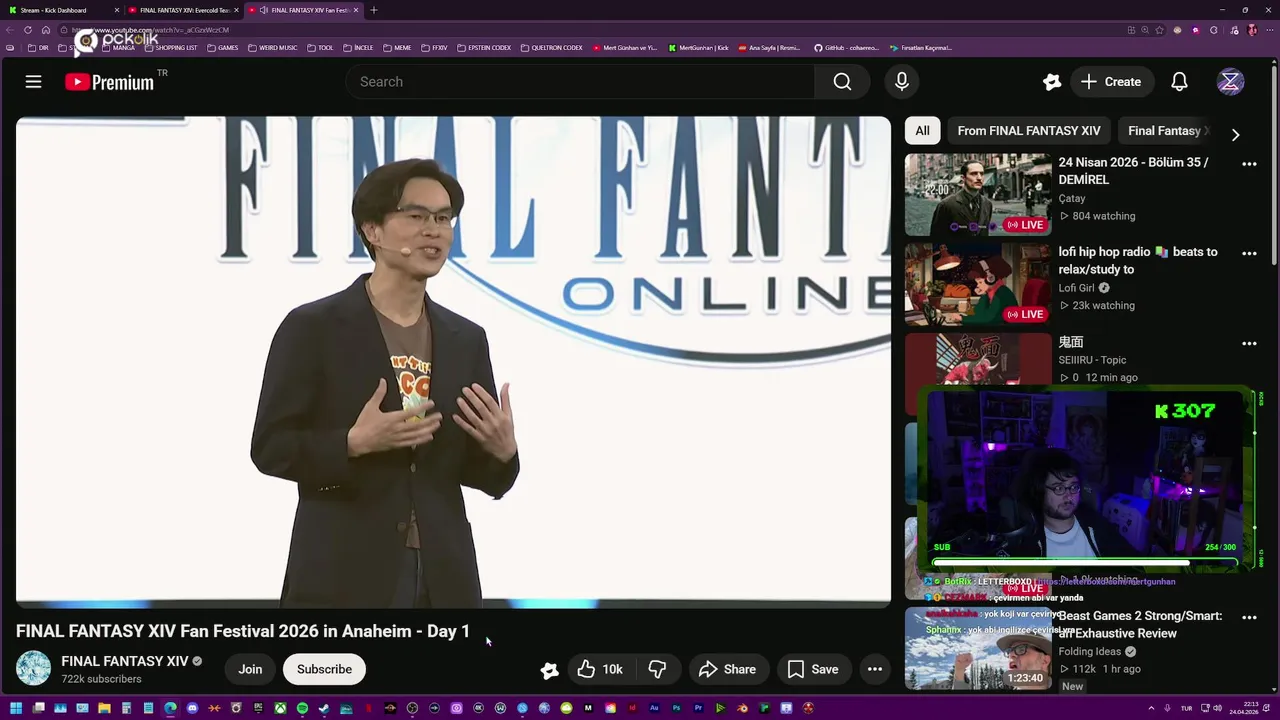Open Lofi Girl channel link
This screenshot has width=1280, height=720.
coord(1076,288)
